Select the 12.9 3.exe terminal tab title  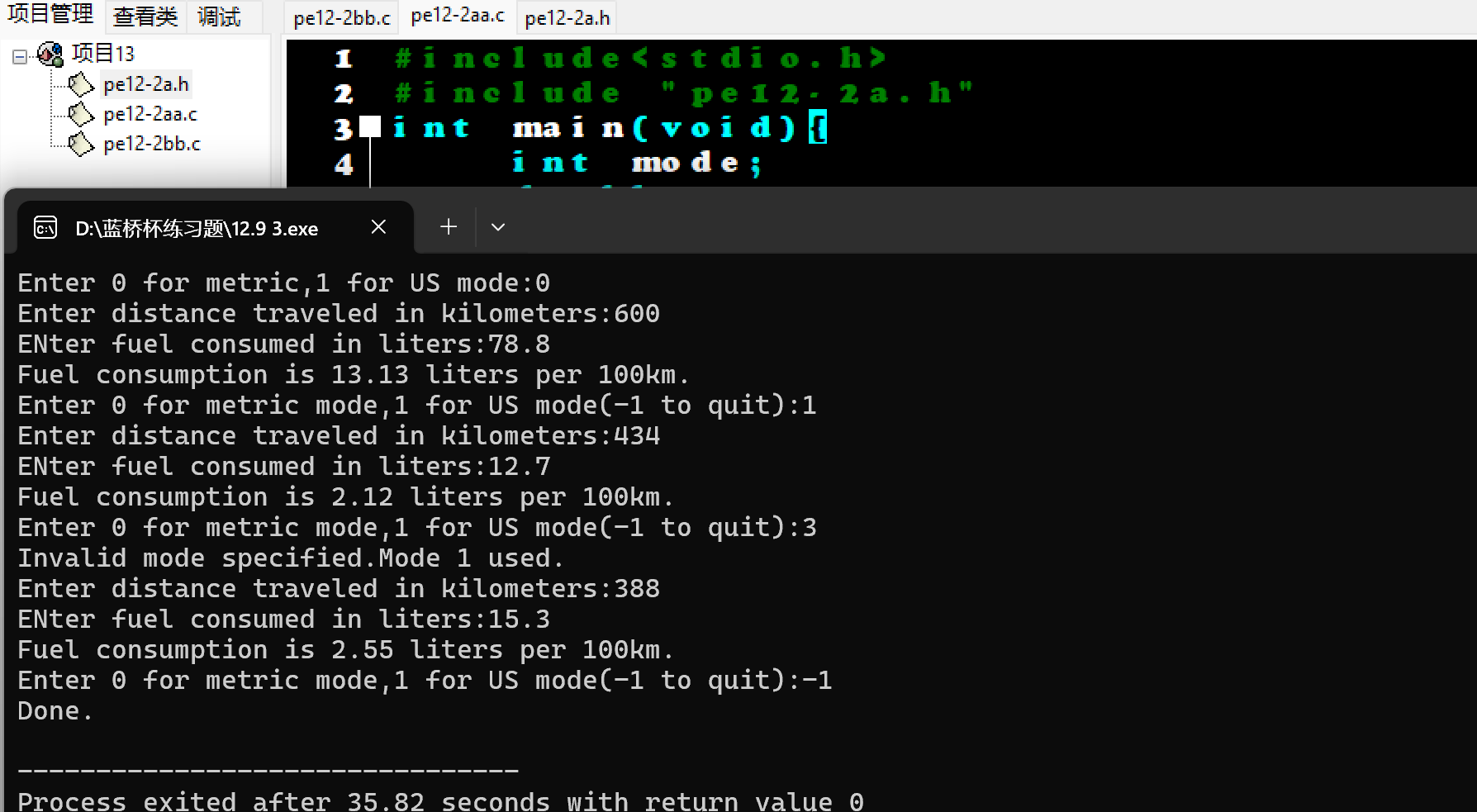pyautogui.click(x=197, y=229)
